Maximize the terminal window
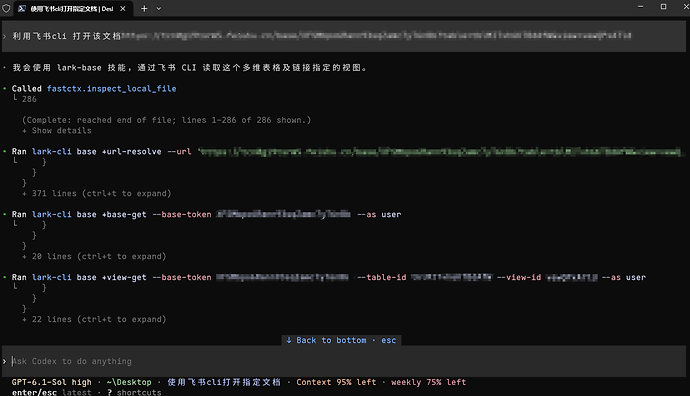The width and height of the screenshot is (690, 396). [x=663, y=7]
